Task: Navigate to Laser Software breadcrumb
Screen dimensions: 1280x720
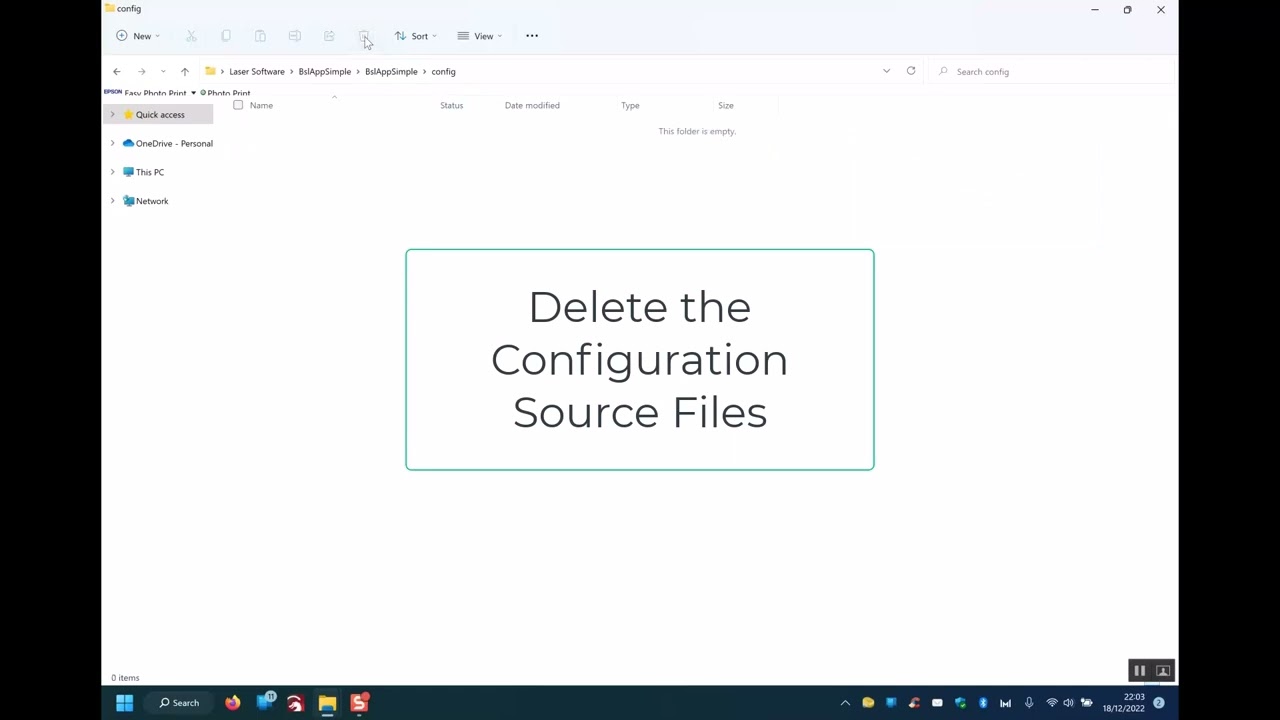Action: (257, 72)
